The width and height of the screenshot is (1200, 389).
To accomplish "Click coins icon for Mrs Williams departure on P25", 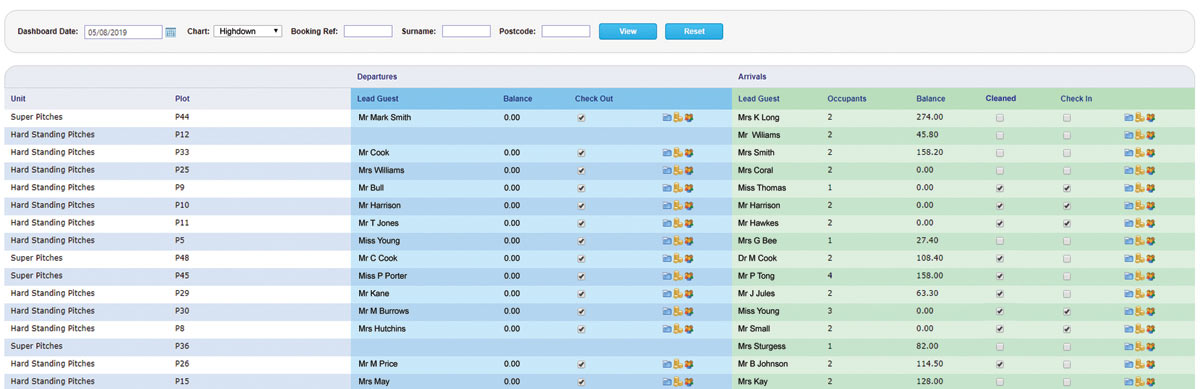I will click(678, 171).
